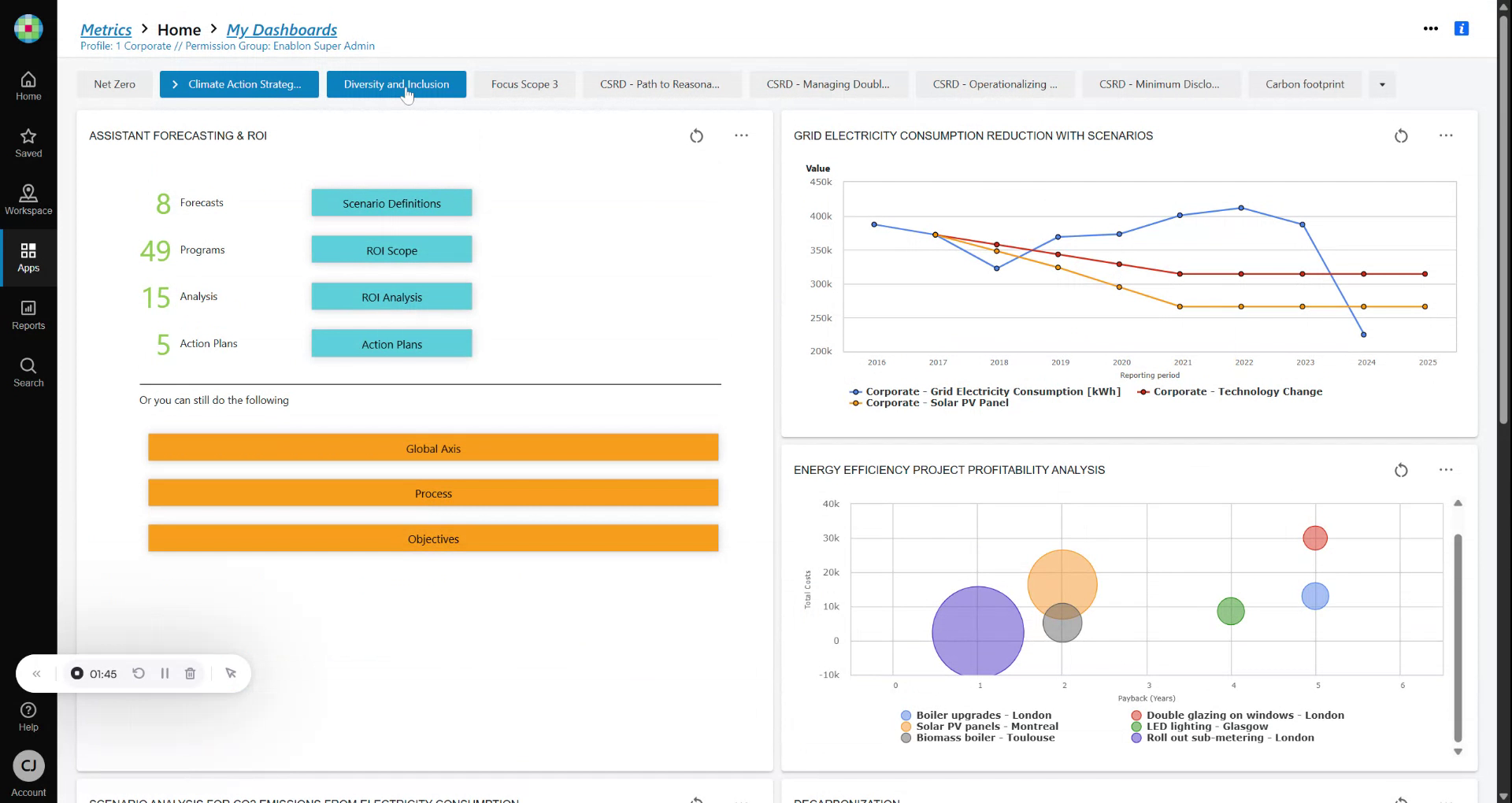Image resolution: width=1512 pixels, height=803 pixels.
Task: Delete the recording with trash icon
Action: [190, 674]
